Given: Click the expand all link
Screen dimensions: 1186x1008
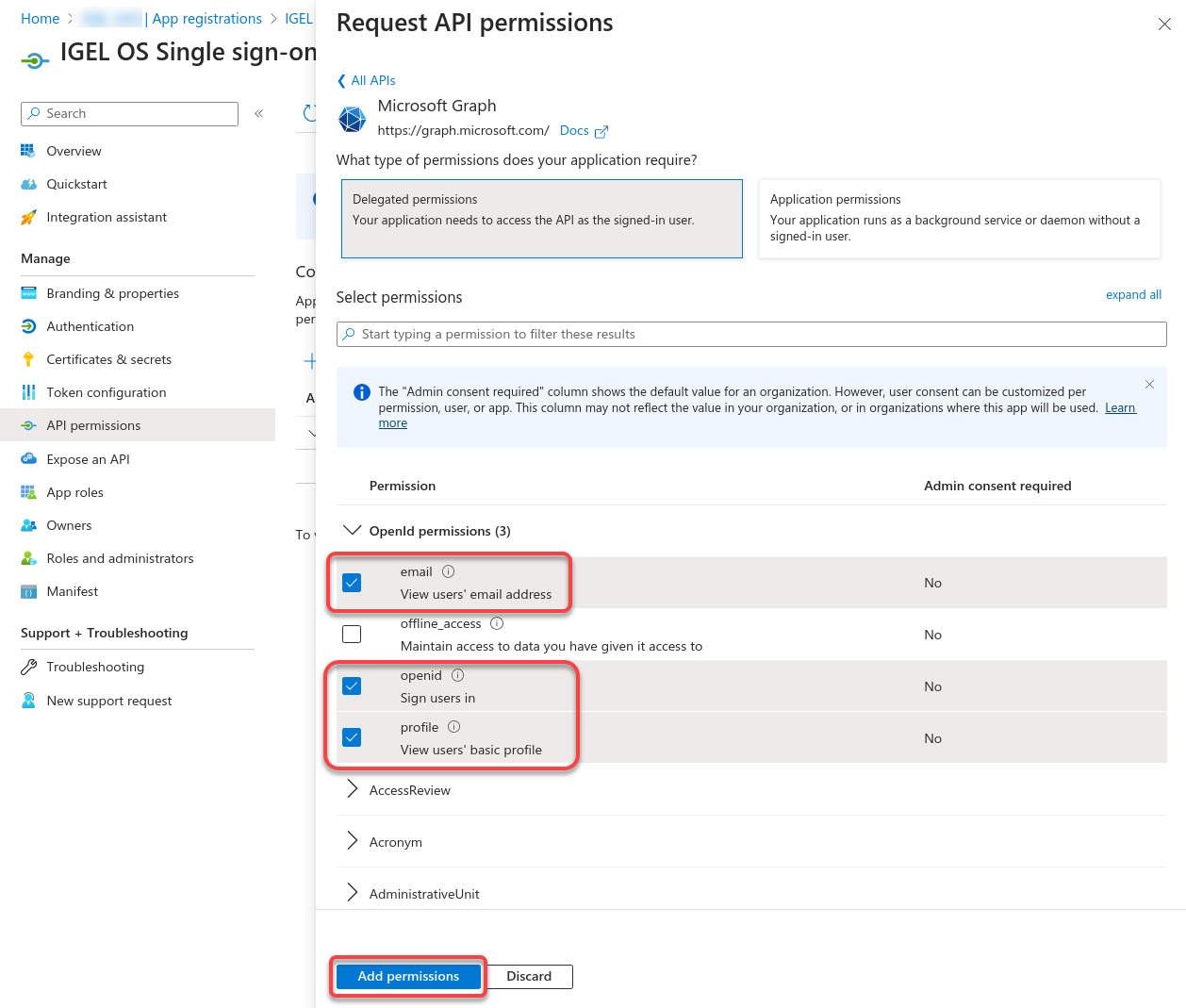Looking at the screenshot, I should (1133, 295).
